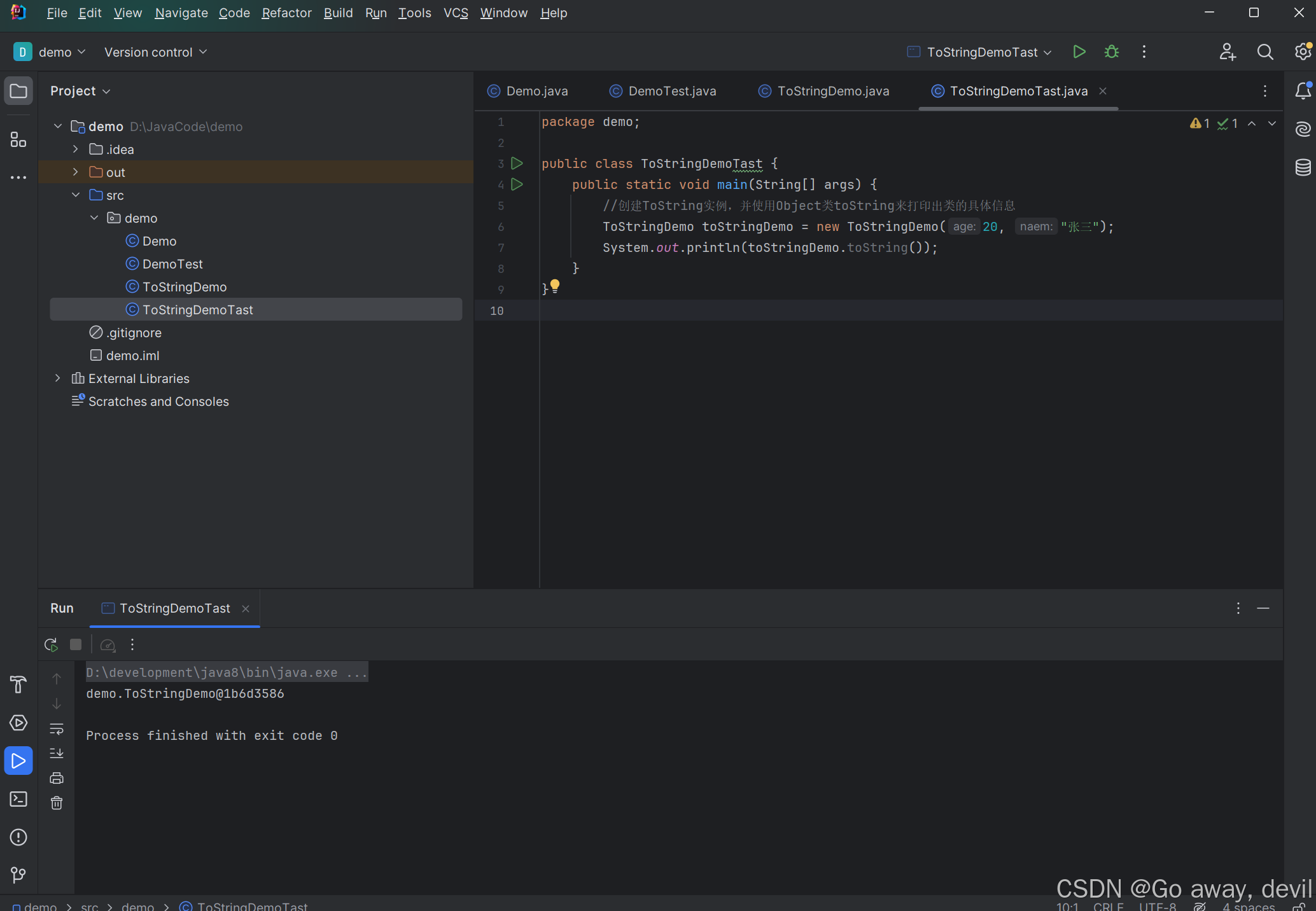Screen dimensions: 1316x911
Task: Select DemoTest class in project tree
Action: [x=172, y=264]
